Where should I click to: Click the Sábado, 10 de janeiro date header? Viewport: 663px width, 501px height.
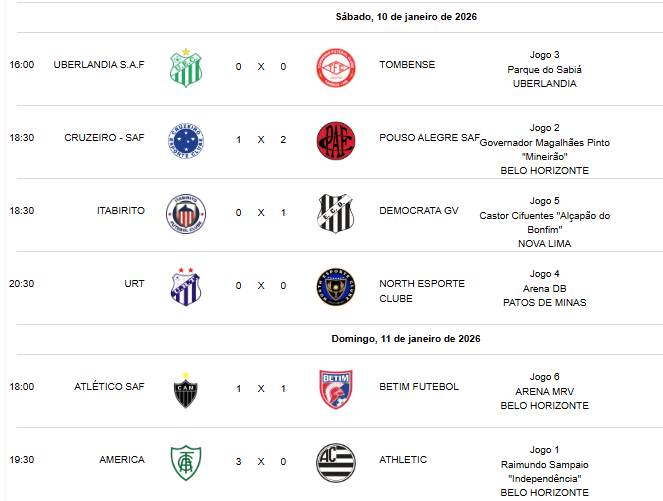(406, 16)
